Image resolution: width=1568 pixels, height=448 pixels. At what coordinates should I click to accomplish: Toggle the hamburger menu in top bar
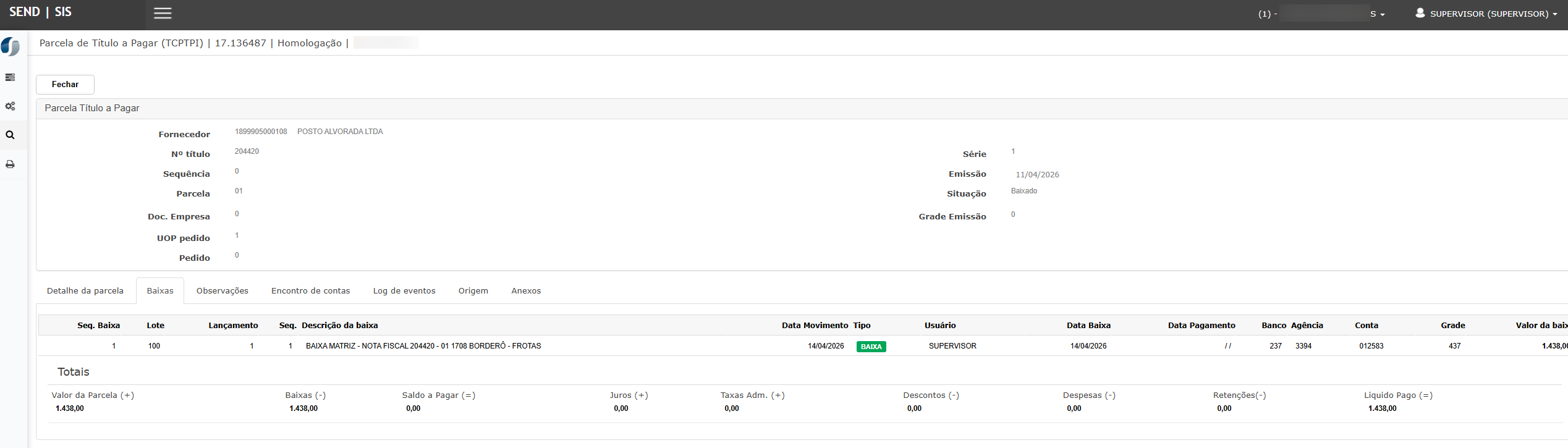coord(163,14)
